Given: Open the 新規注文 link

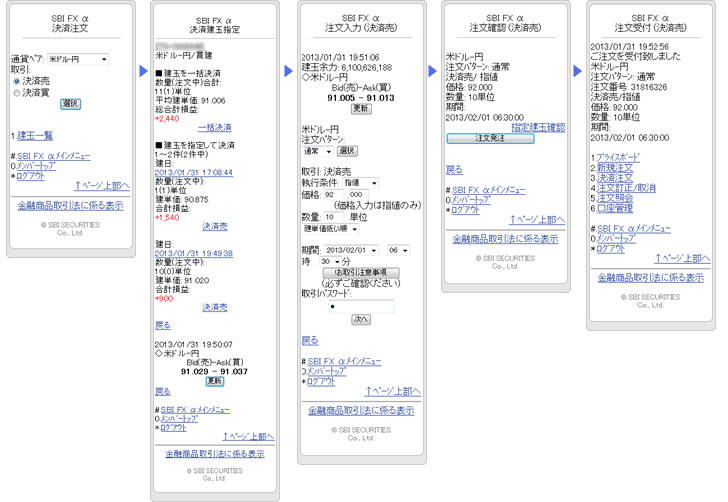Looking at the screenshot, I should pos(615,168).
